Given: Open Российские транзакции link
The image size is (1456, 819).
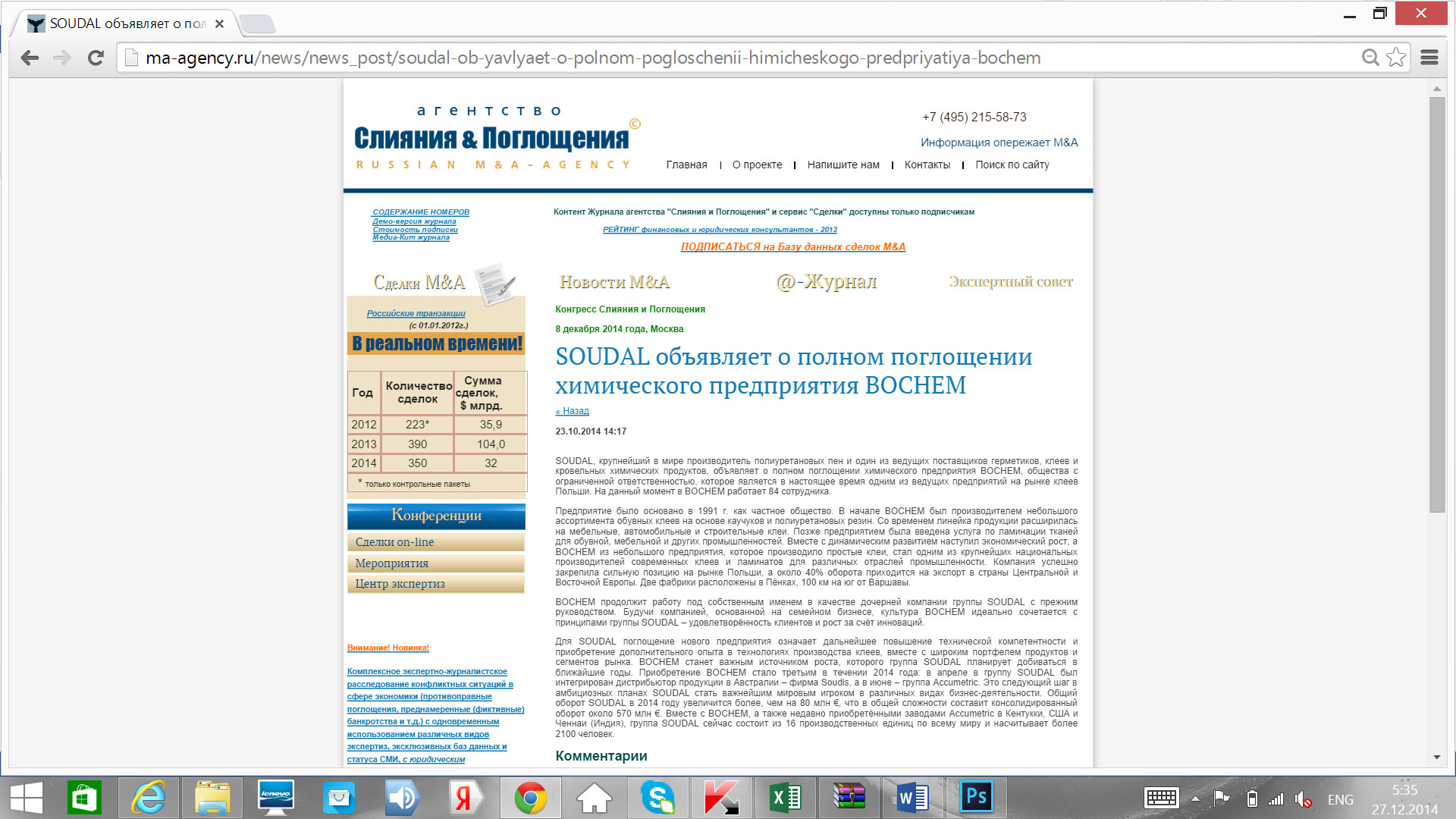Looking at the screenshot, I should (416, 313).
